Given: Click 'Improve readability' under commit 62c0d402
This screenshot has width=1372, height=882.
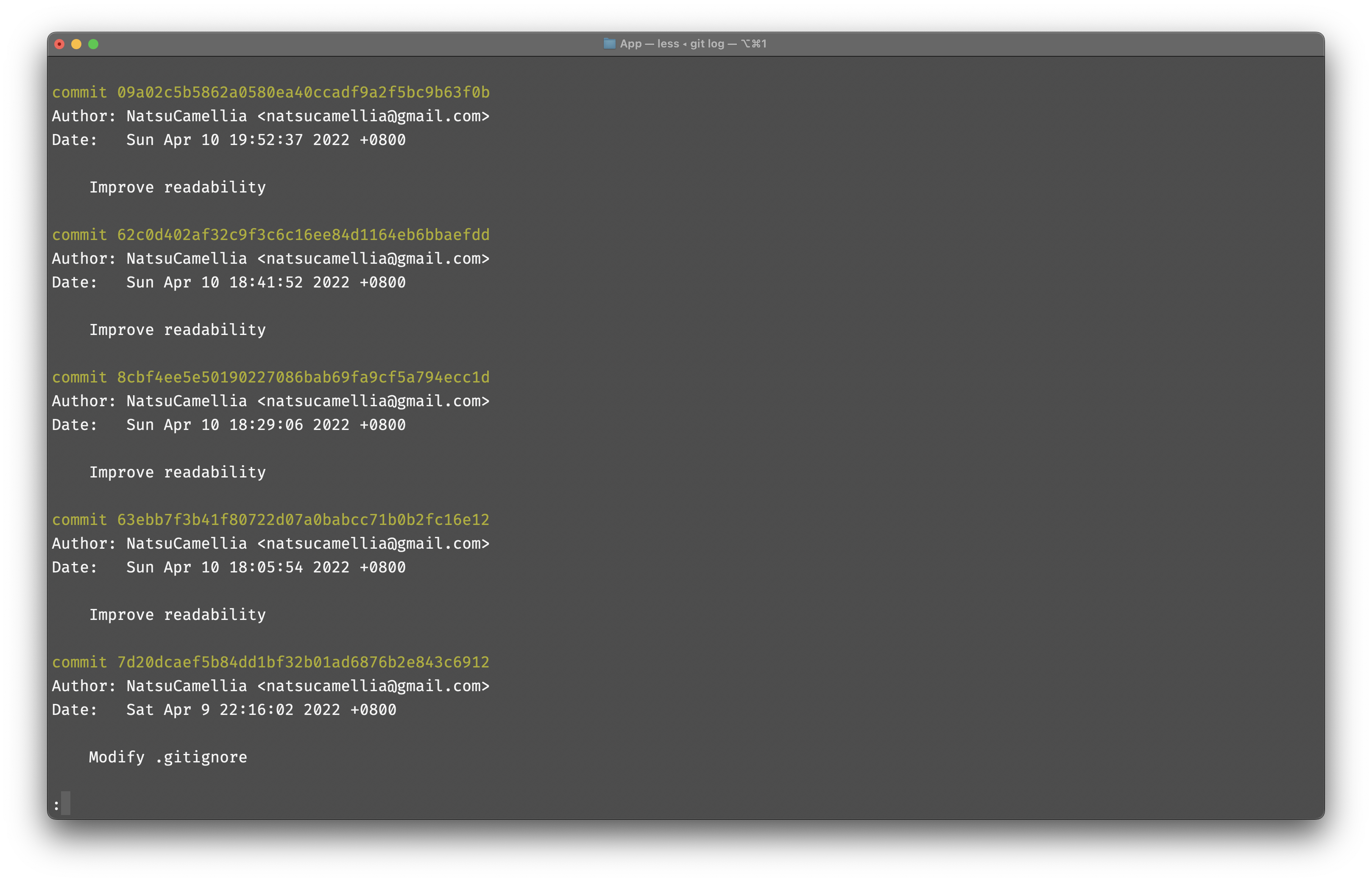Looking at the screenshot, I should click(178, 330).
